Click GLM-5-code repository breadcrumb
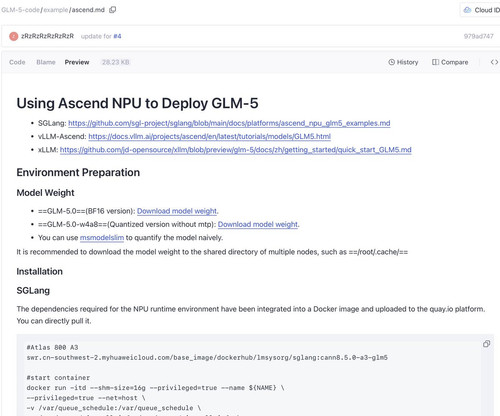 20,10
